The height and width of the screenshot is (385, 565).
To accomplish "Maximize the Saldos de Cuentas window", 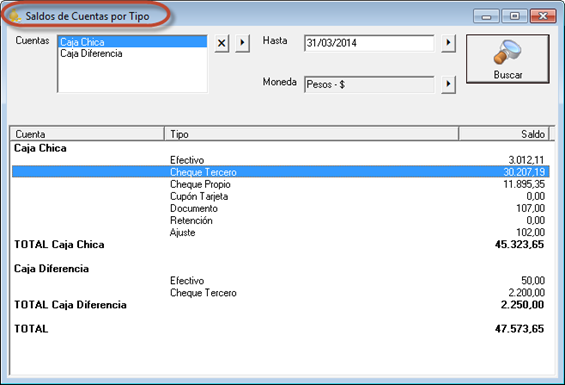I will tap(515, 16).
